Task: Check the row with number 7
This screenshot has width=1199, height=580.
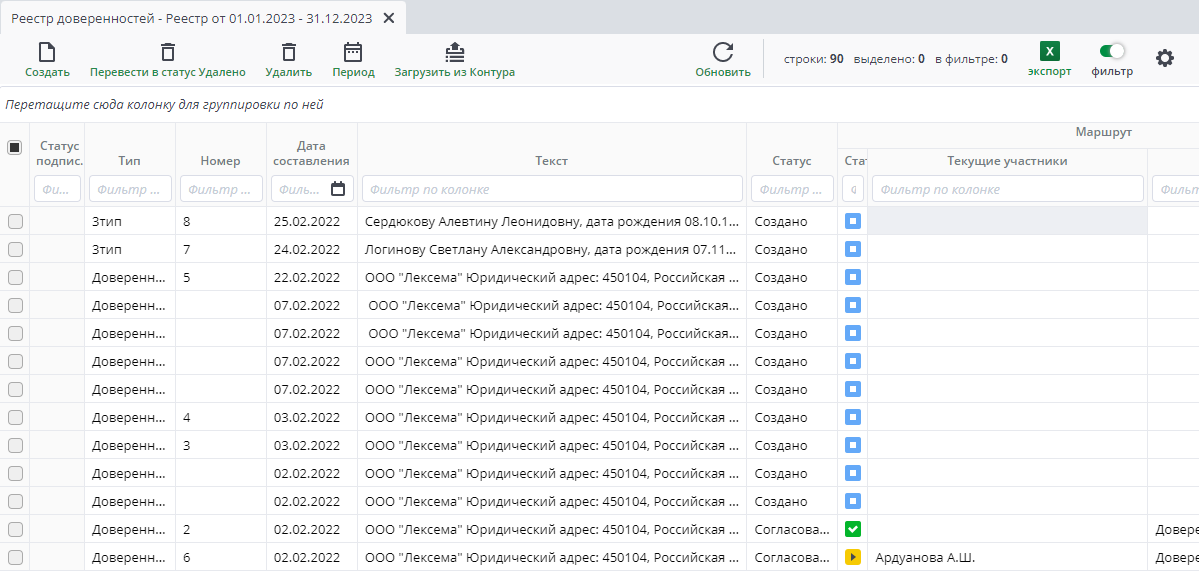Action: click(x=15, y=249)
